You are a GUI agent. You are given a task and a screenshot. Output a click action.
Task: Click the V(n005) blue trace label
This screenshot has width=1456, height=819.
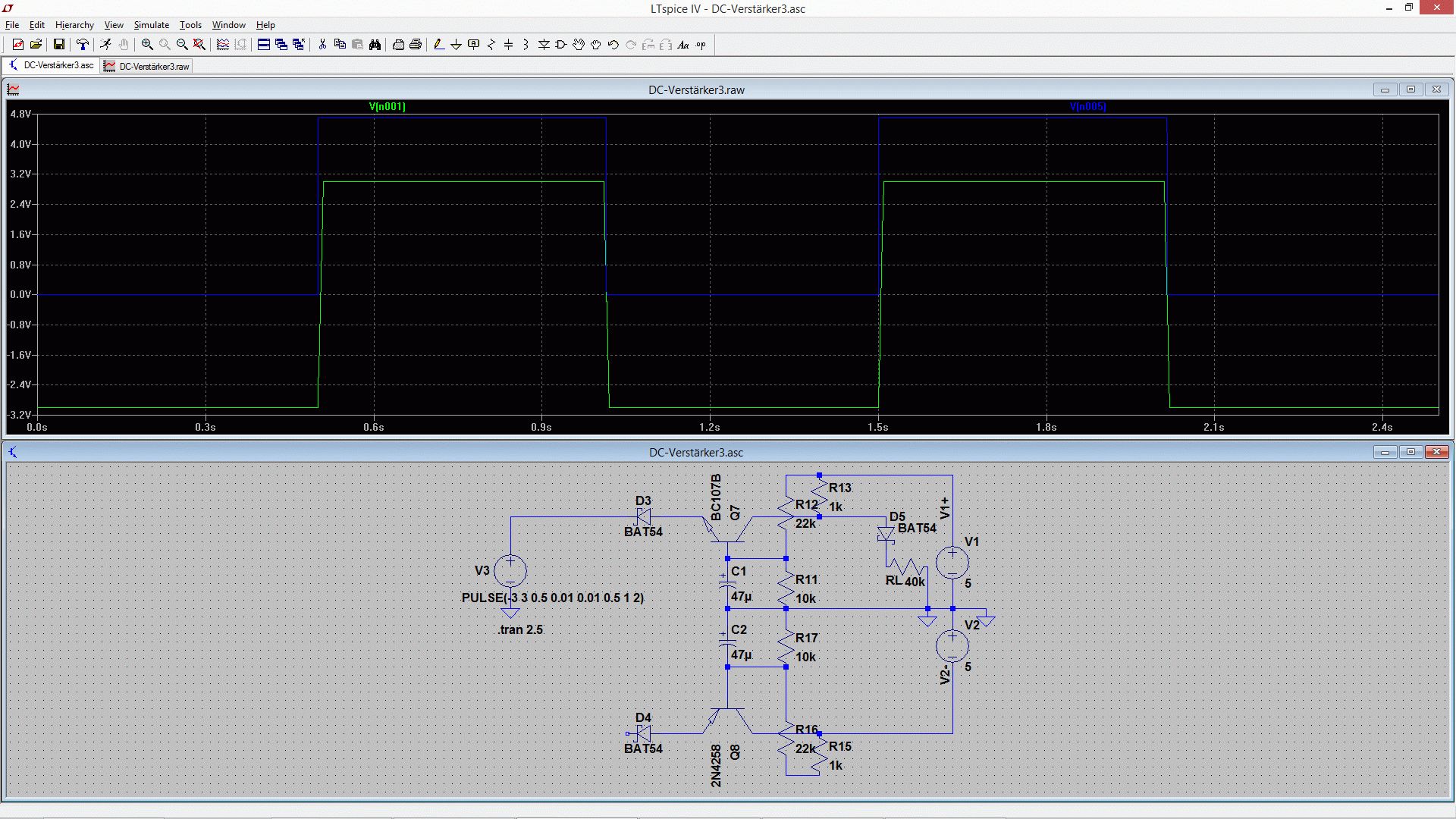[x=1088, y=107]
